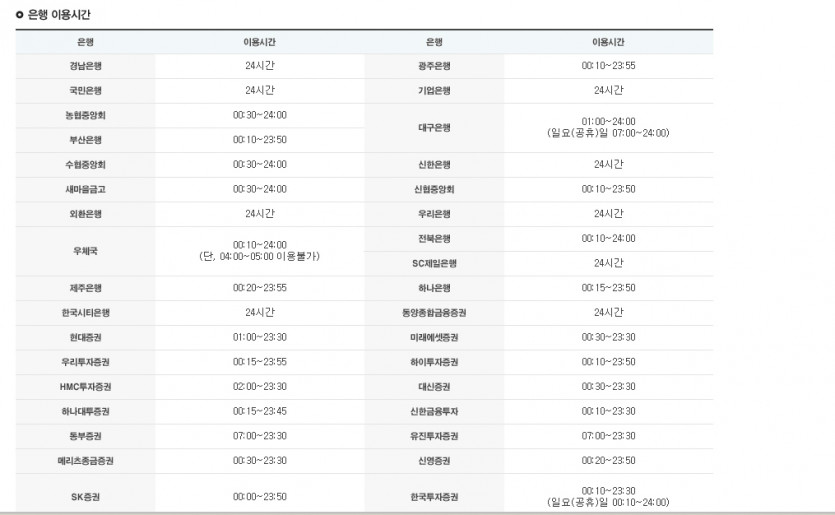Select the 외환은행 name cell
The image size is (835, 515).
click(x=85, y=214)
